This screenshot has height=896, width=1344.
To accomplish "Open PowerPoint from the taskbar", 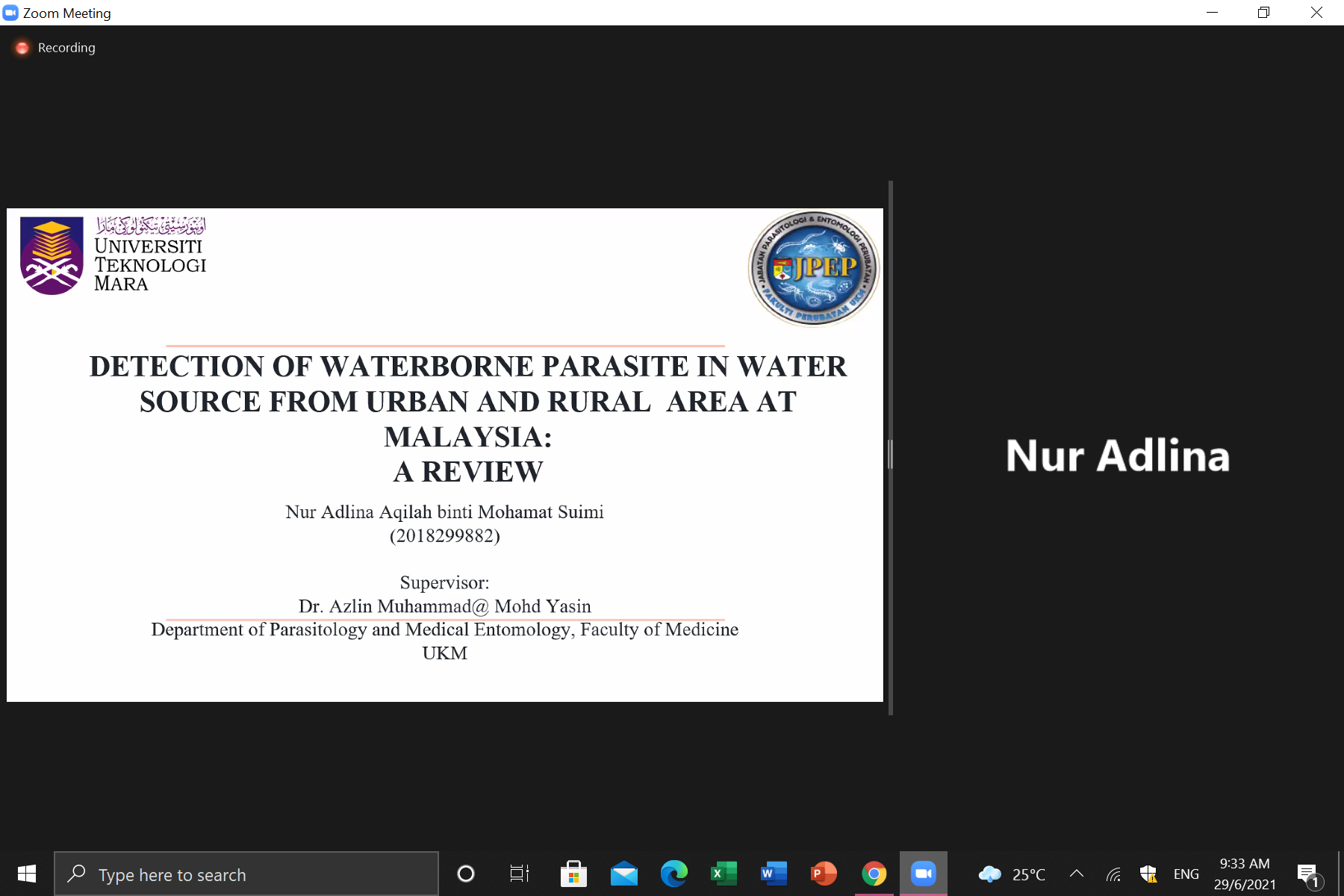I will [824, 874].
